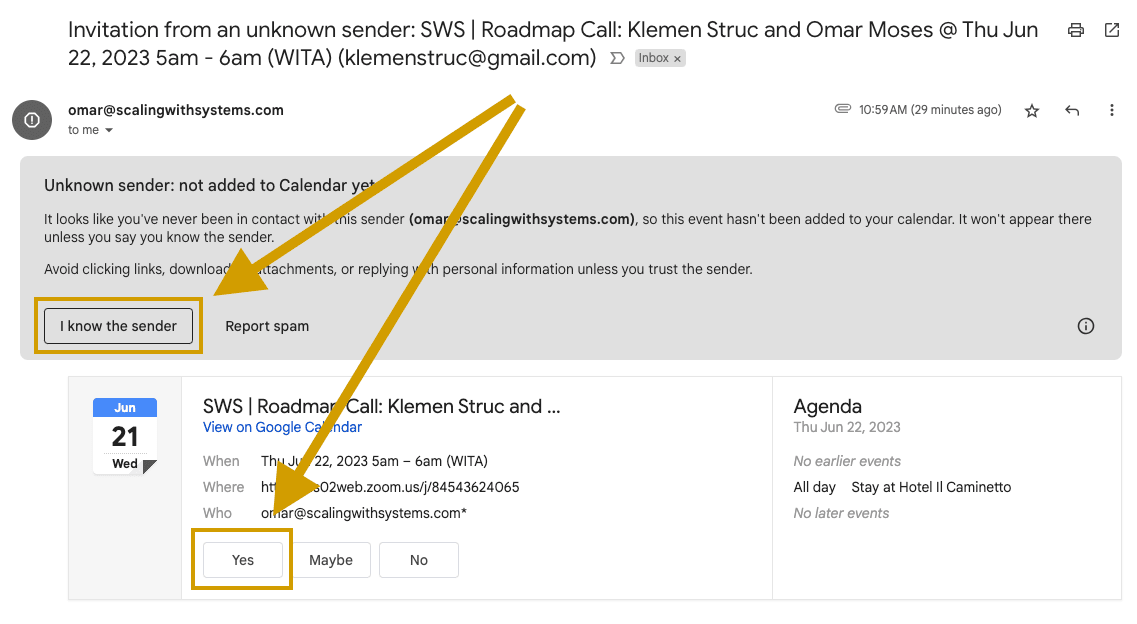The image size is (1137, 624).
Task: Expand the "to me" recipient details
Action: point(109,131)
